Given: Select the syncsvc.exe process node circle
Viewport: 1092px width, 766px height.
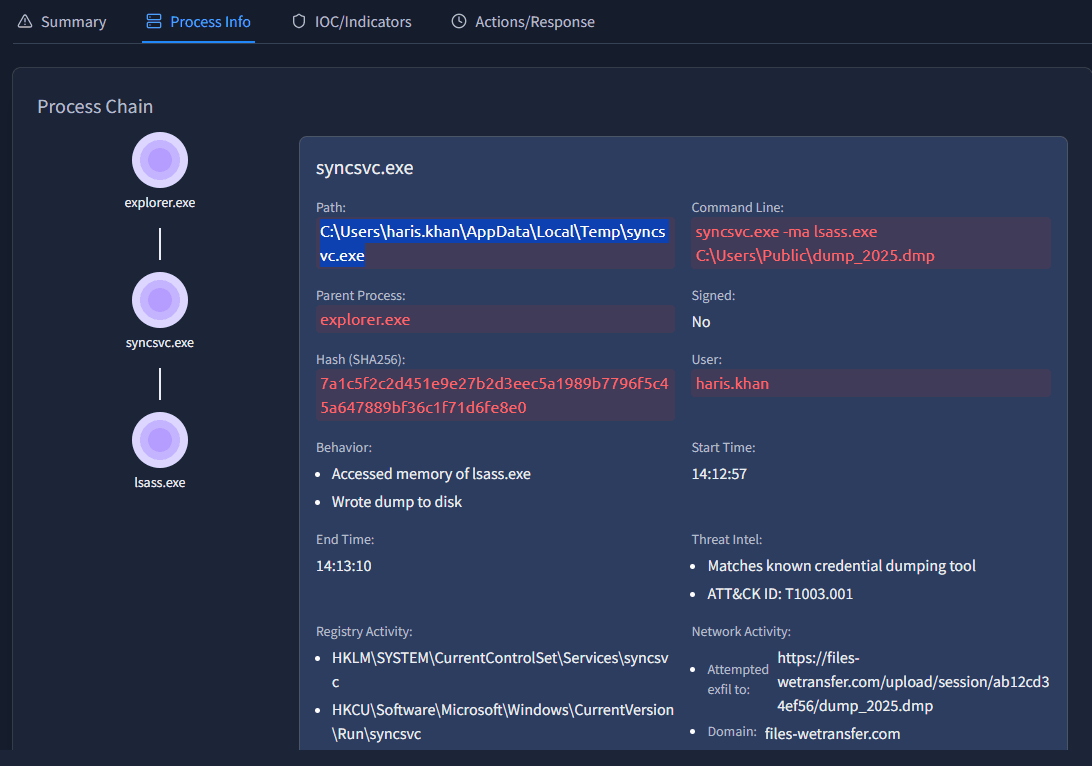Looking at the screenshot, I should point(160,300).
